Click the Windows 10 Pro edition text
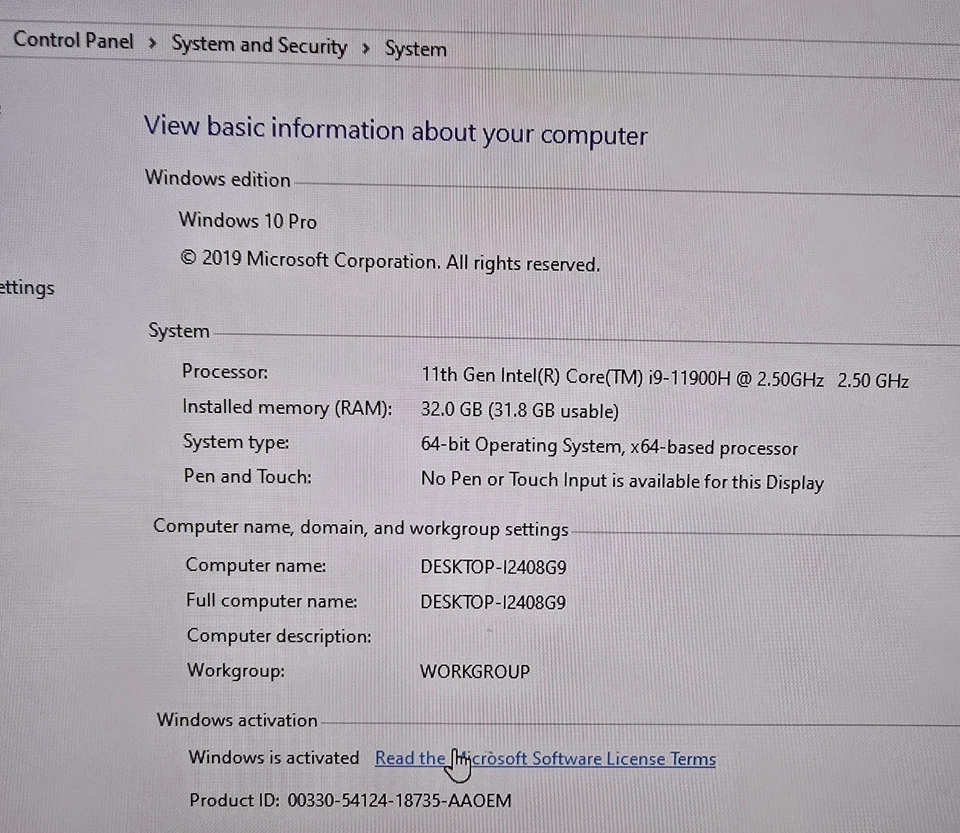 [247, 221]
